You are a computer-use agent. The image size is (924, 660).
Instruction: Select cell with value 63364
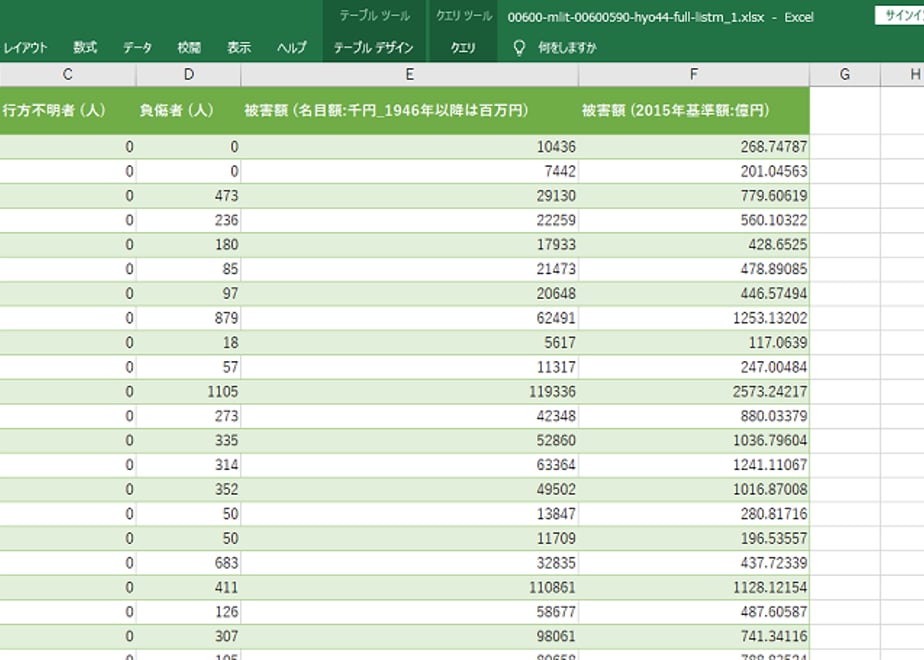coord(410,465)
